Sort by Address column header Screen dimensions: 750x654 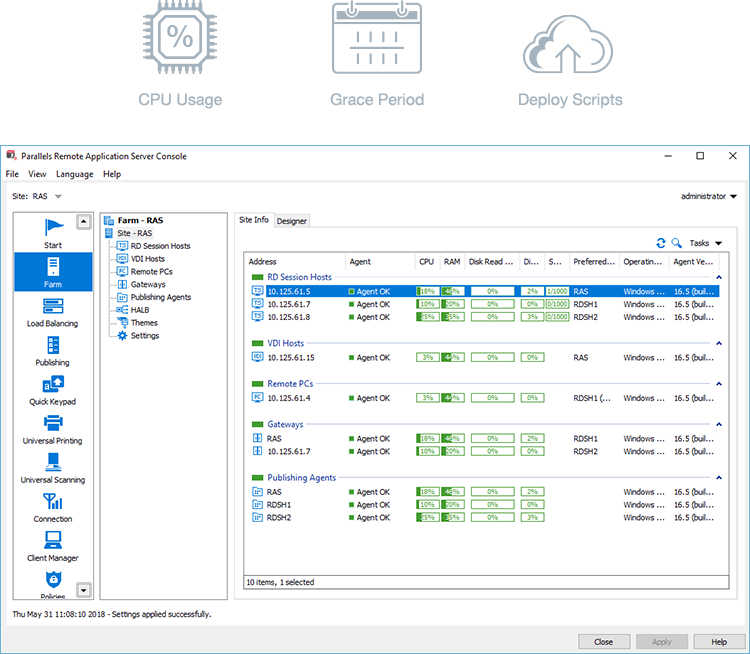295,262
